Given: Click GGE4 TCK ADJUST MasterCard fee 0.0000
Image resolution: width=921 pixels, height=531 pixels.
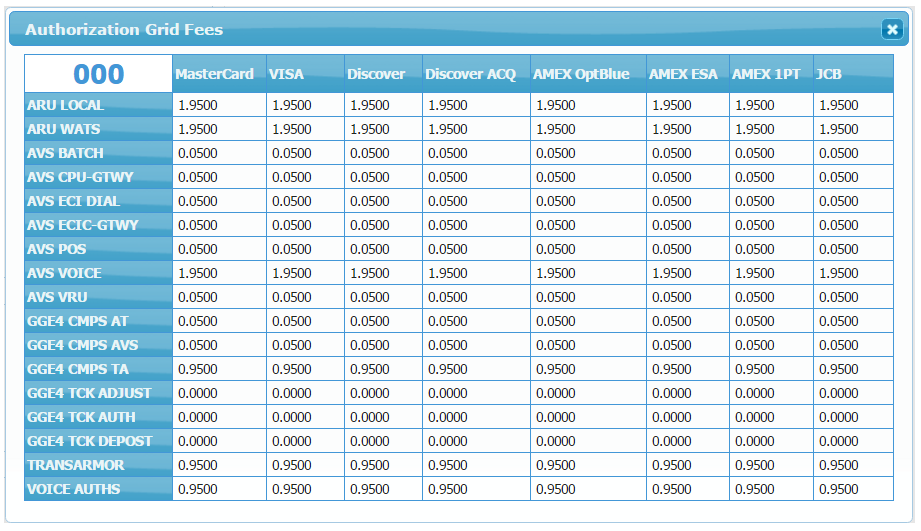Looking at the screenshot, I should pos(219,394).
